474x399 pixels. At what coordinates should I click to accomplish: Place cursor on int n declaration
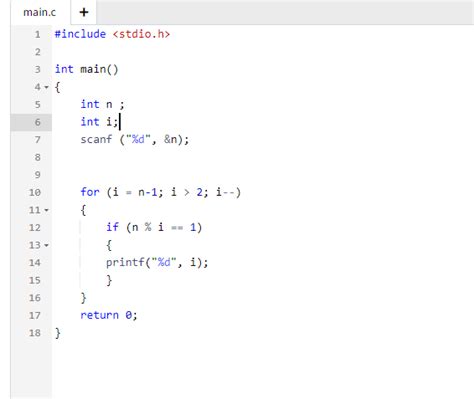tap(102, 104)
